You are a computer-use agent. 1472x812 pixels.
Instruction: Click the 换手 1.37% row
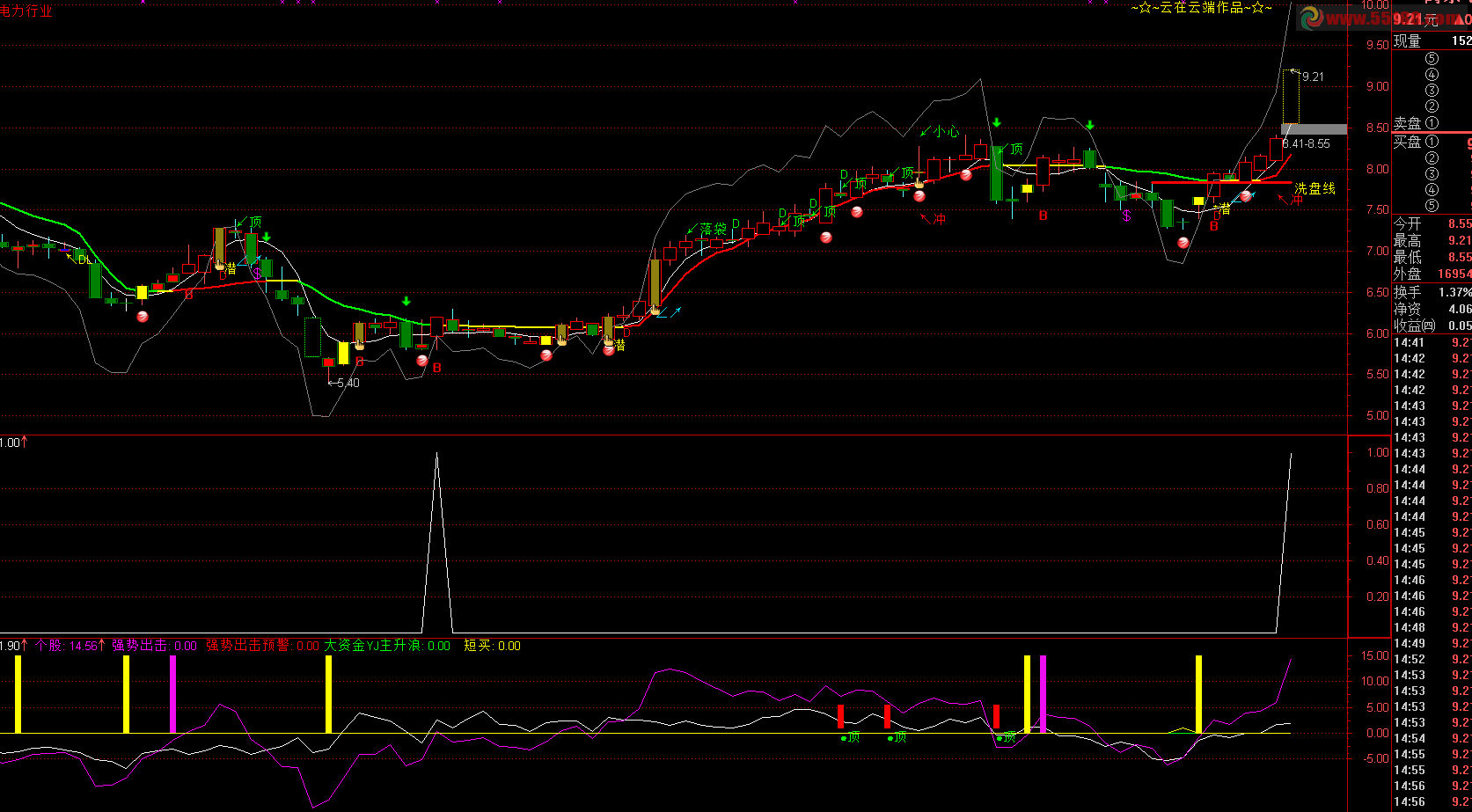coord(1432,291)
